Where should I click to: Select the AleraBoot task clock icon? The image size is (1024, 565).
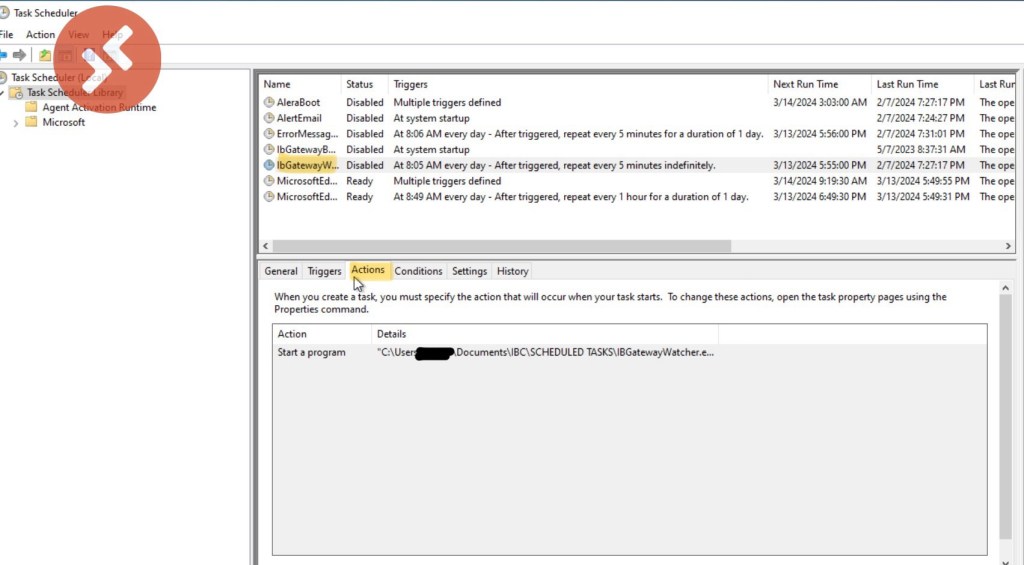click(269, 102)
